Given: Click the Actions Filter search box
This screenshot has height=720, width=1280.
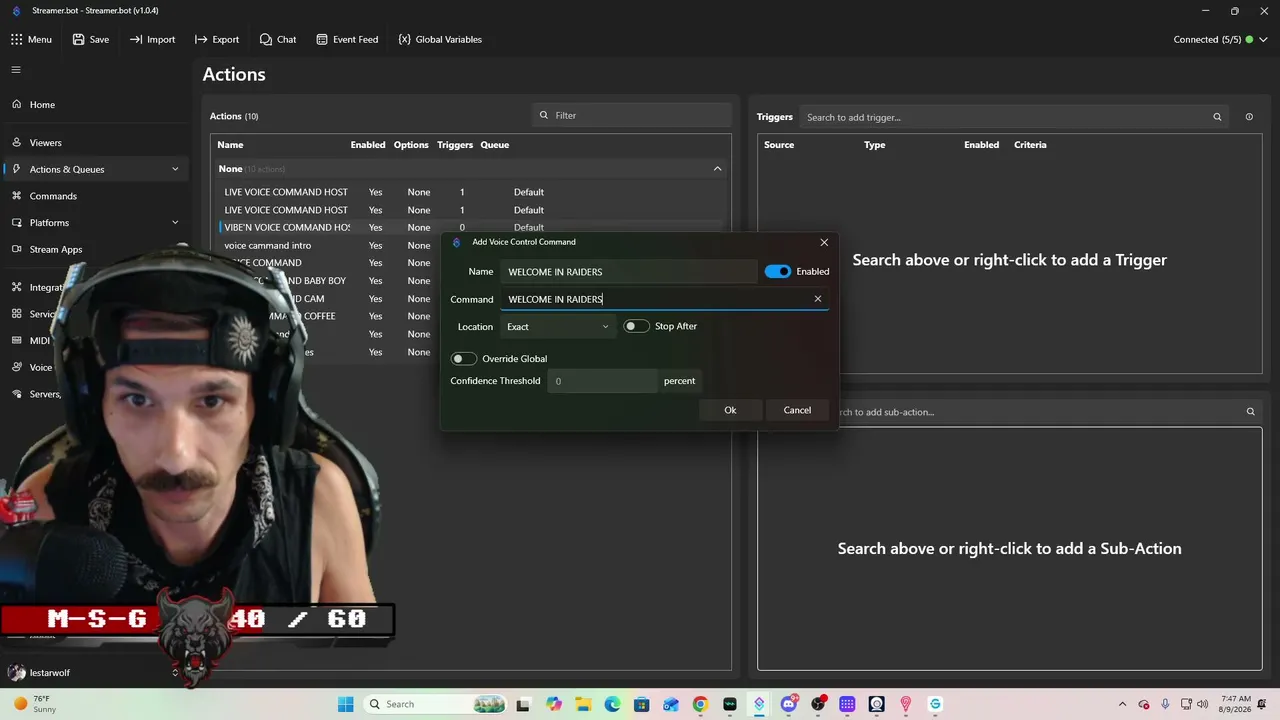Looking at the screenshot, I should pos(632,115).
